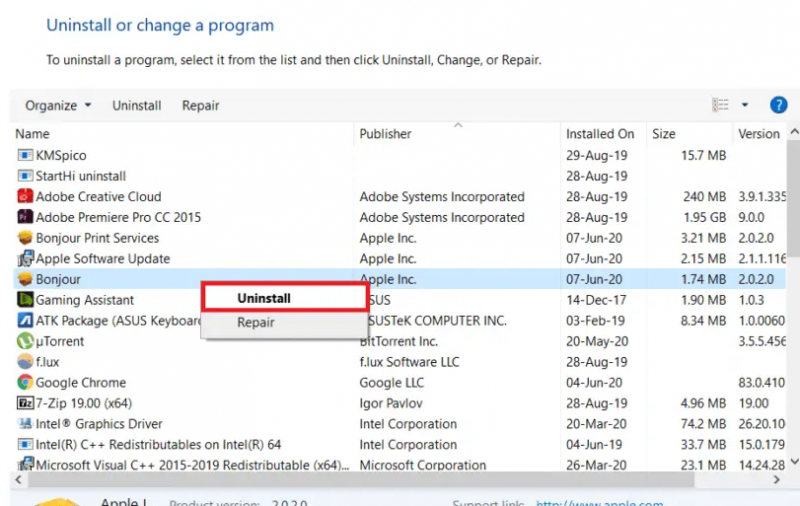Open the Organize dropdown menu
Image resolution: width=800 pixels, height=506 pixels.
pos(58,106)
